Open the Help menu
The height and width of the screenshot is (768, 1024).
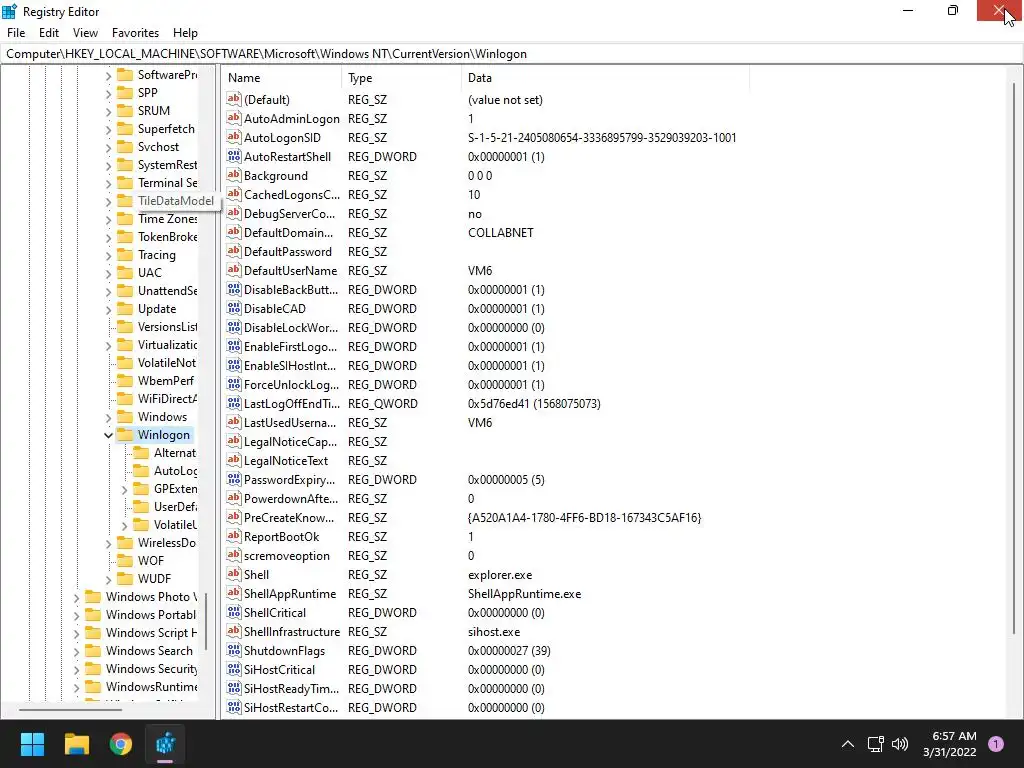[185, 33]
